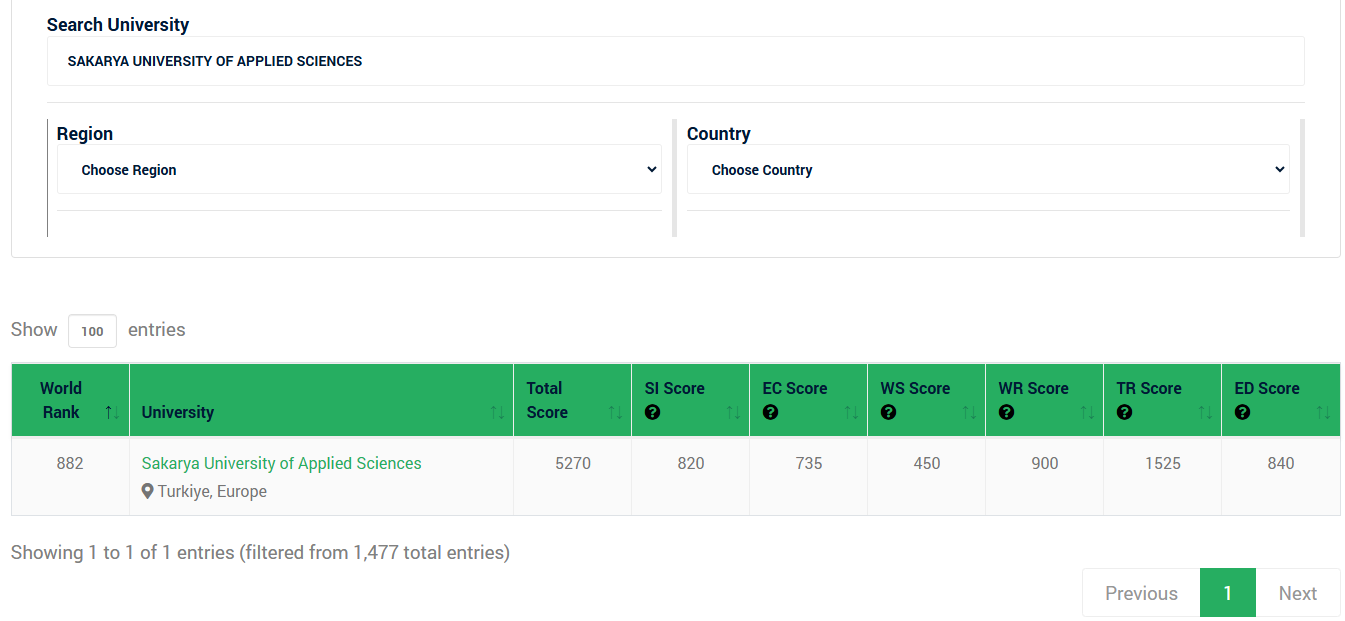Go to the Next results page
The image size is (1345, 621).
coord(1298,593)
